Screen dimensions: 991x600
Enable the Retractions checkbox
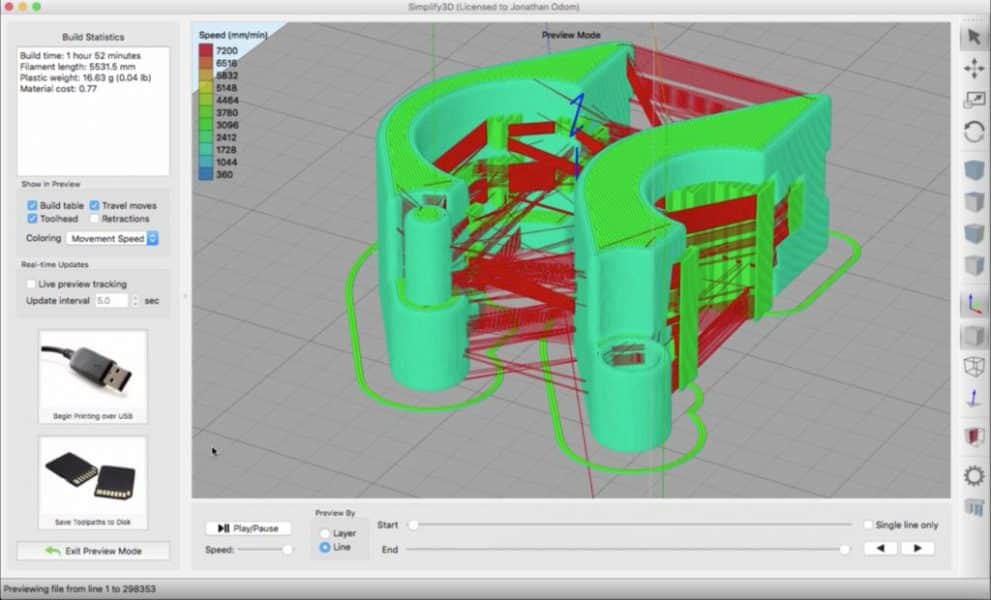94,219
